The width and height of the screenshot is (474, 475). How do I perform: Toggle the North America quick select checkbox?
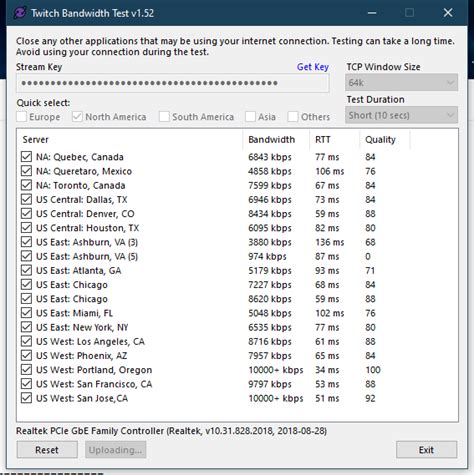tap(77, 117)
